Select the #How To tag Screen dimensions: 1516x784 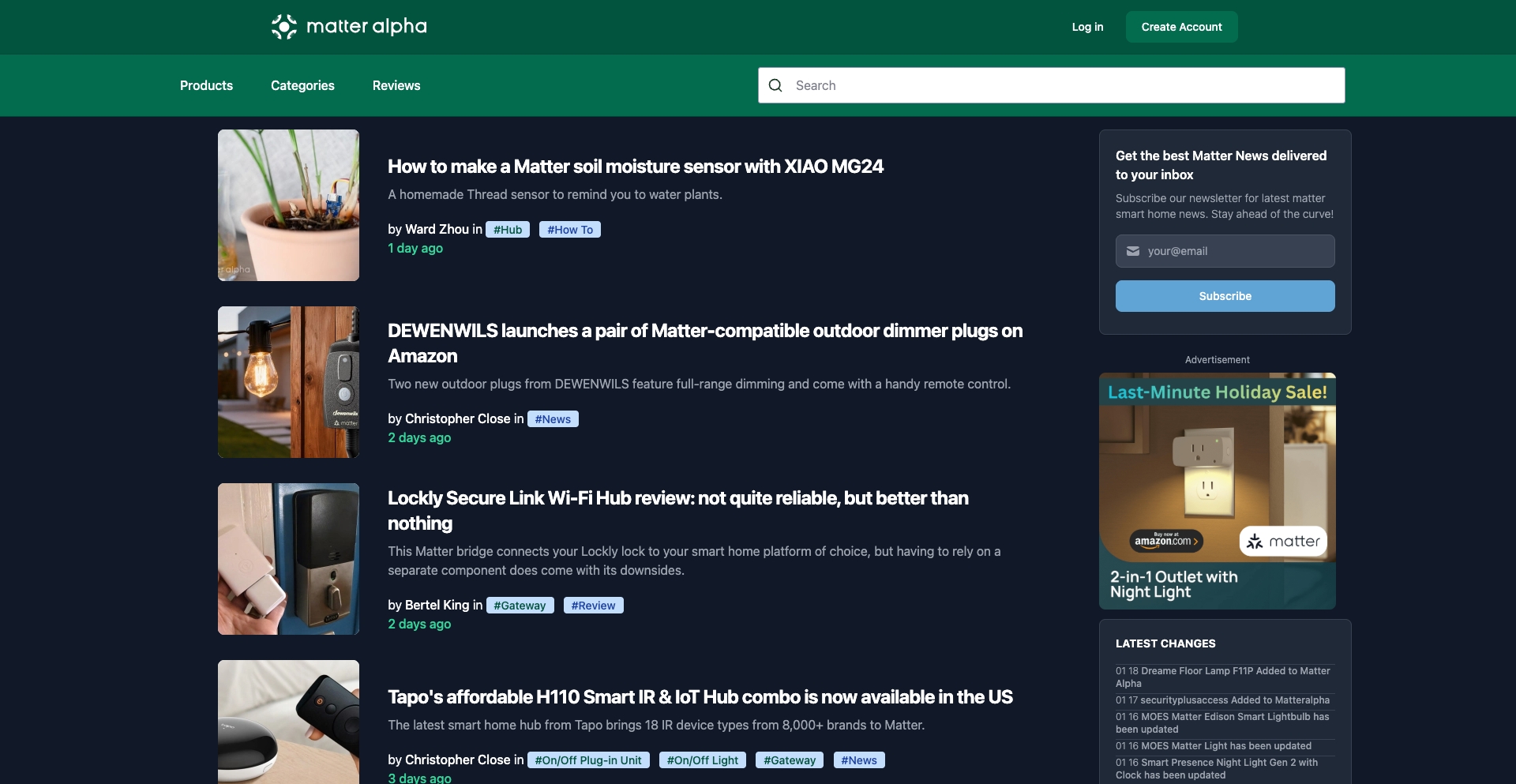pyautogui.click(x=569, y=229)
